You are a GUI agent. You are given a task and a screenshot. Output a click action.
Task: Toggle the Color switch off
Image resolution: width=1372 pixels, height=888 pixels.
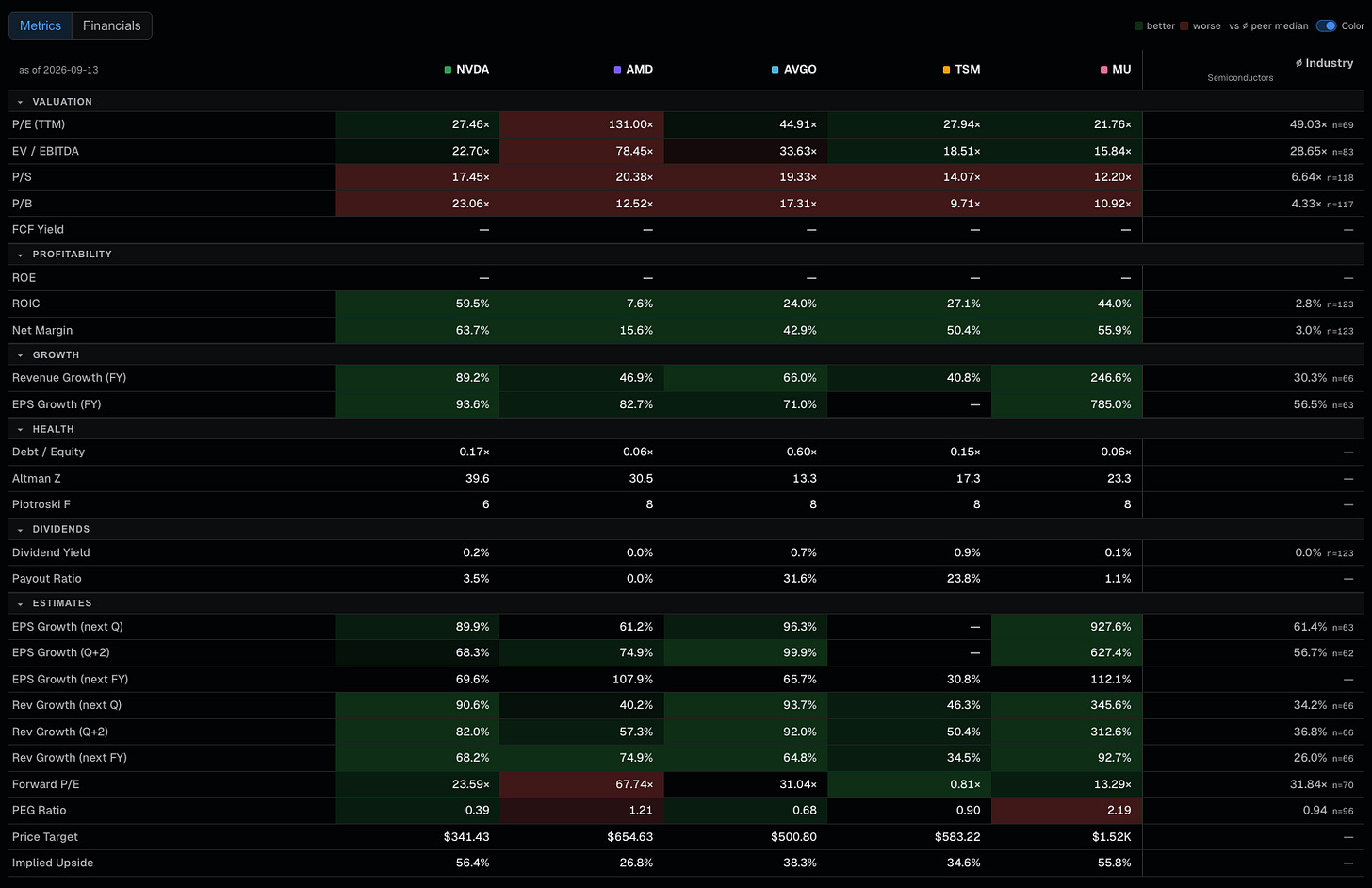click(1326, 25)
